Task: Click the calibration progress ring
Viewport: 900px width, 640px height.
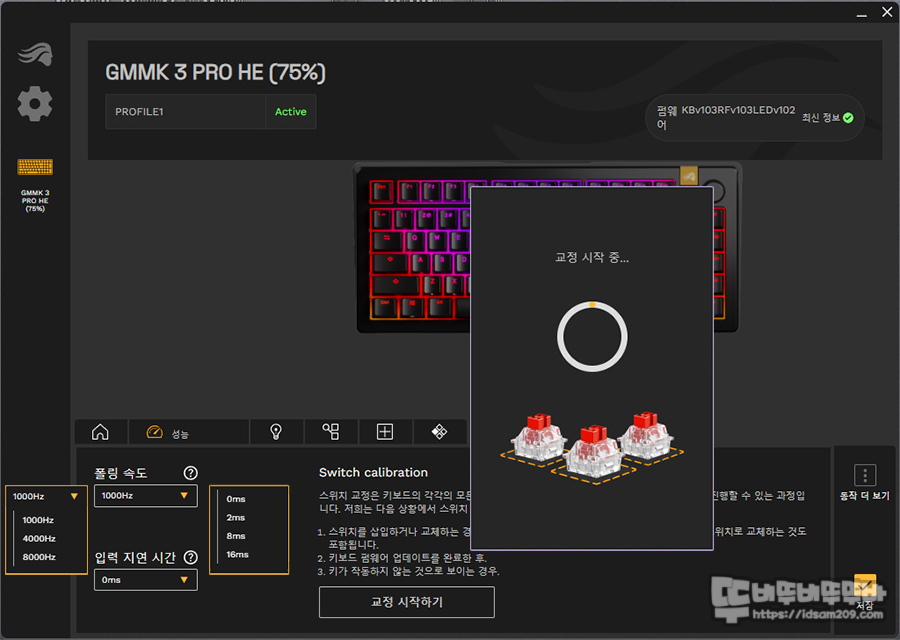Action: [592, 336]
